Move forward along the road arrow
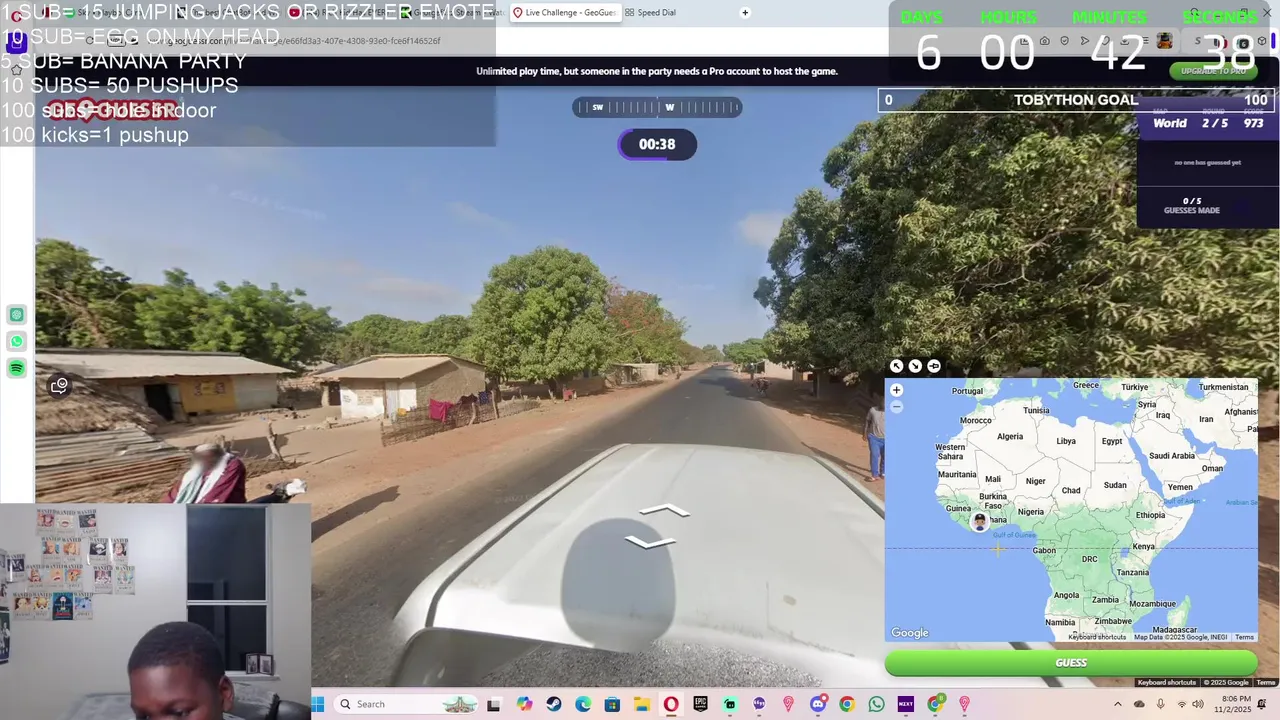The width and height of the screenshot is (1280, 720). 665,511
